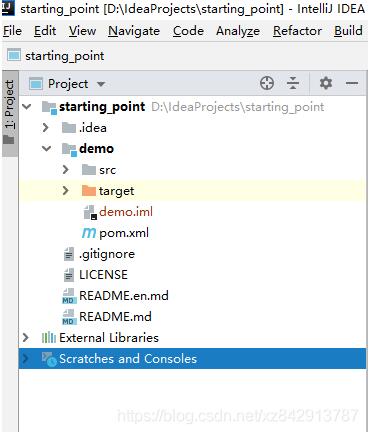Hide the Project tool window
The width and height of the screenshot is (369, 432).
tap(351, 83)
